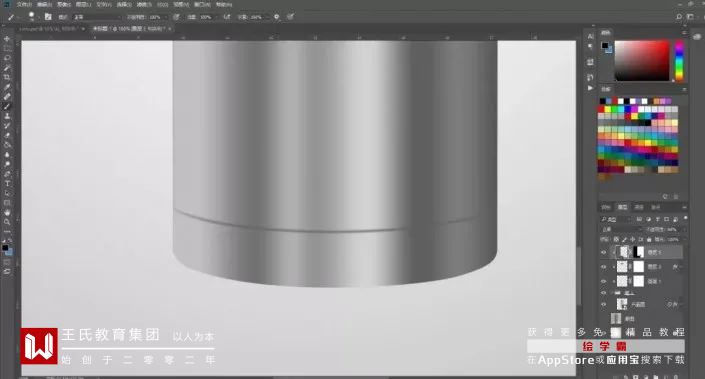Click the foreground color swatch in Color panel

click(605, 45)
